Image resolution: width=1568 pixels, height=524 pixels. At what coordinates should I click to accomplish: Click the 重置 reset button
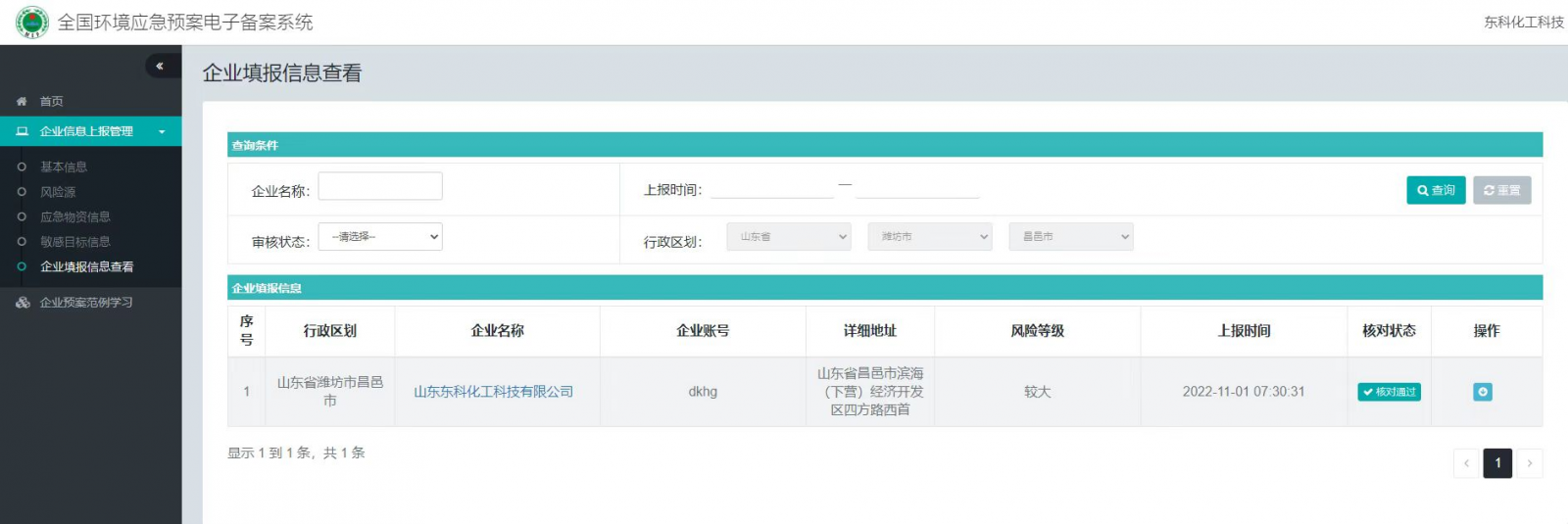1501,190
